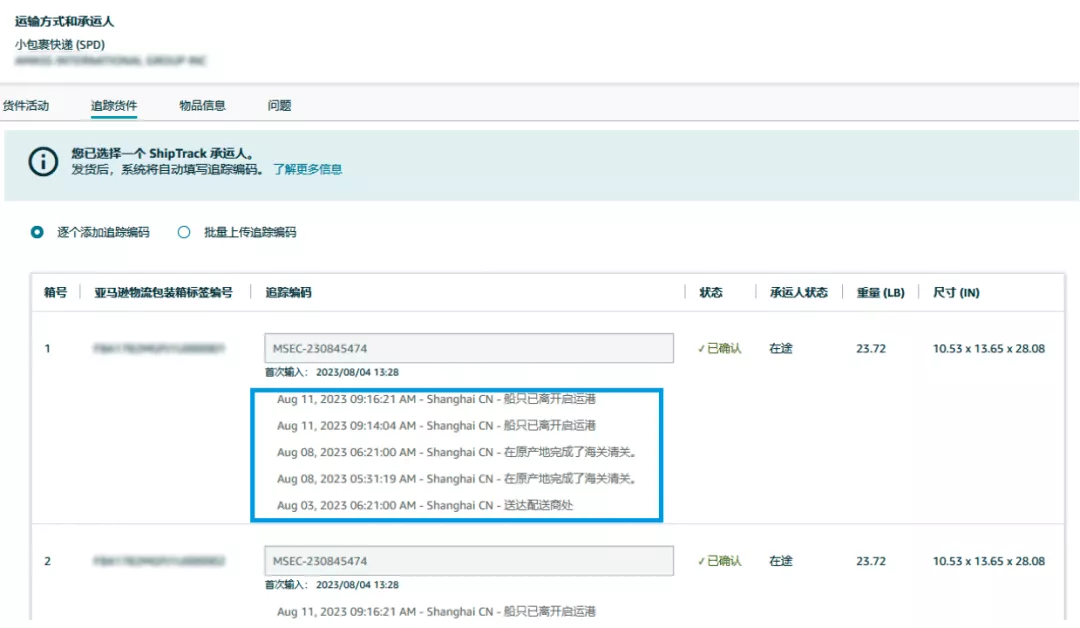Open the 物品信息 tab

(204, 104)
